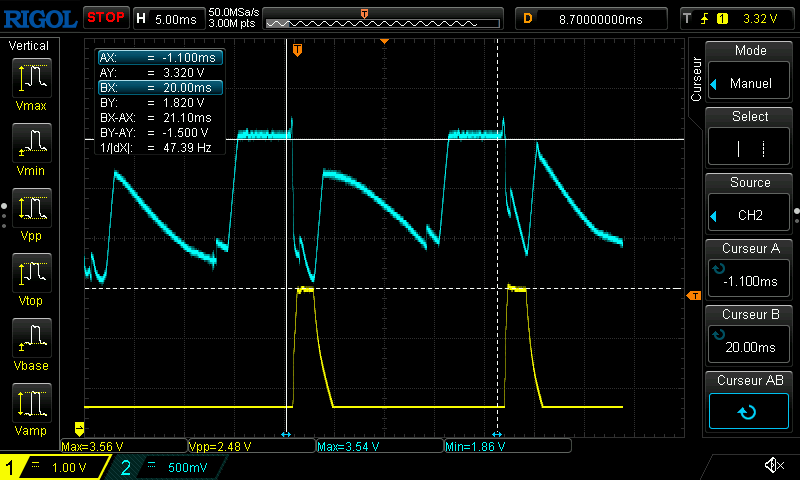Select the Vpp measurement icon
Image resolution: width=800 pixels, height=480 pixels.
pyautogui.click(x=32, y=208)
